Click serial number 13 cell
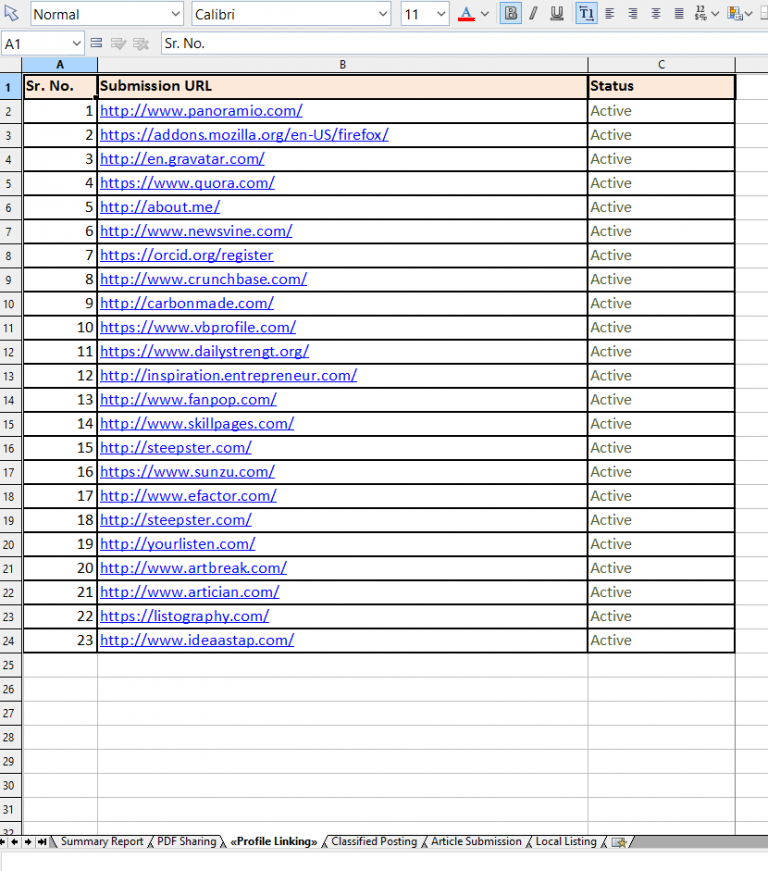This screenshot has width=768, height=871. 60,400
